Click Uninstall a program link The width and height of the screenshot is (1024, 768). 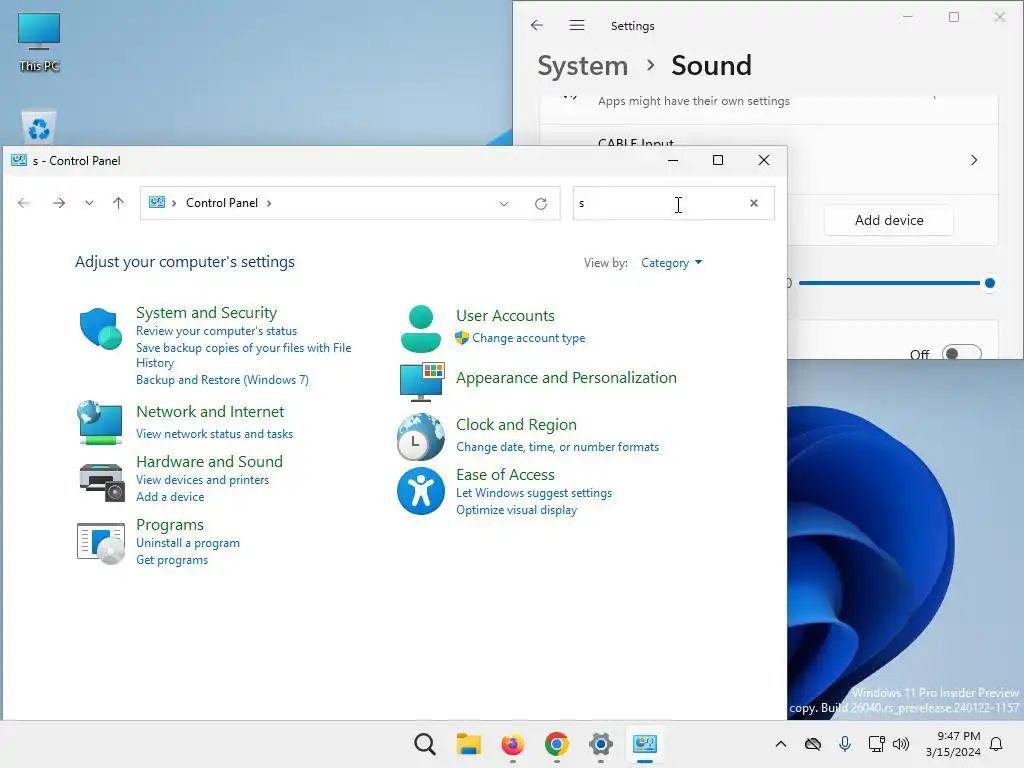pyautogui.click(x=187, y=543)
